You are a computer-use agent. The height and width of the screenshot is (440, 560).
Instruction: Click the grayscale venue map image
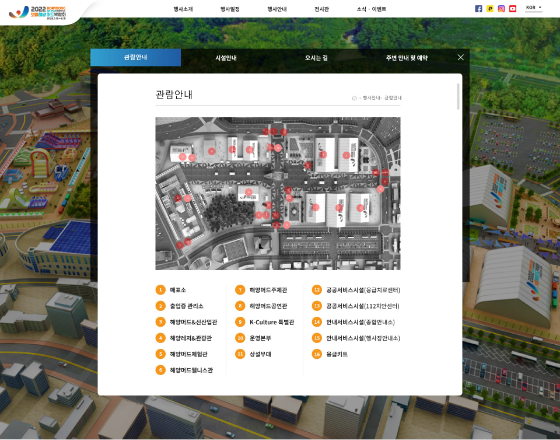278,193
